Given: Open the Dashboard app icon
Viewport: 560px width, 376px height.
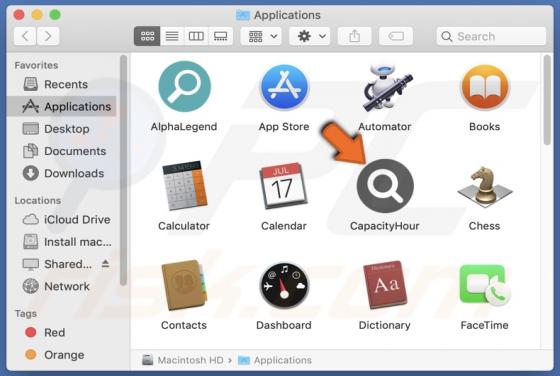Looking at the screenshot, I should pyautogui.click(x=284, y=286).
